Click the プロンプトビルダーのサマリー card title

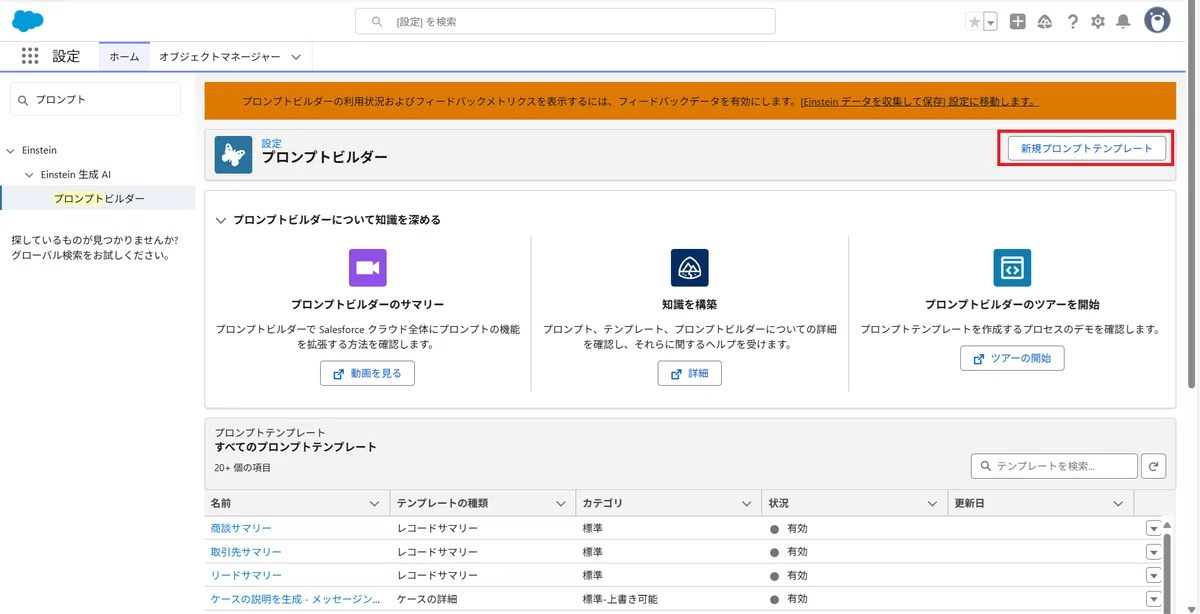(368, 305)
